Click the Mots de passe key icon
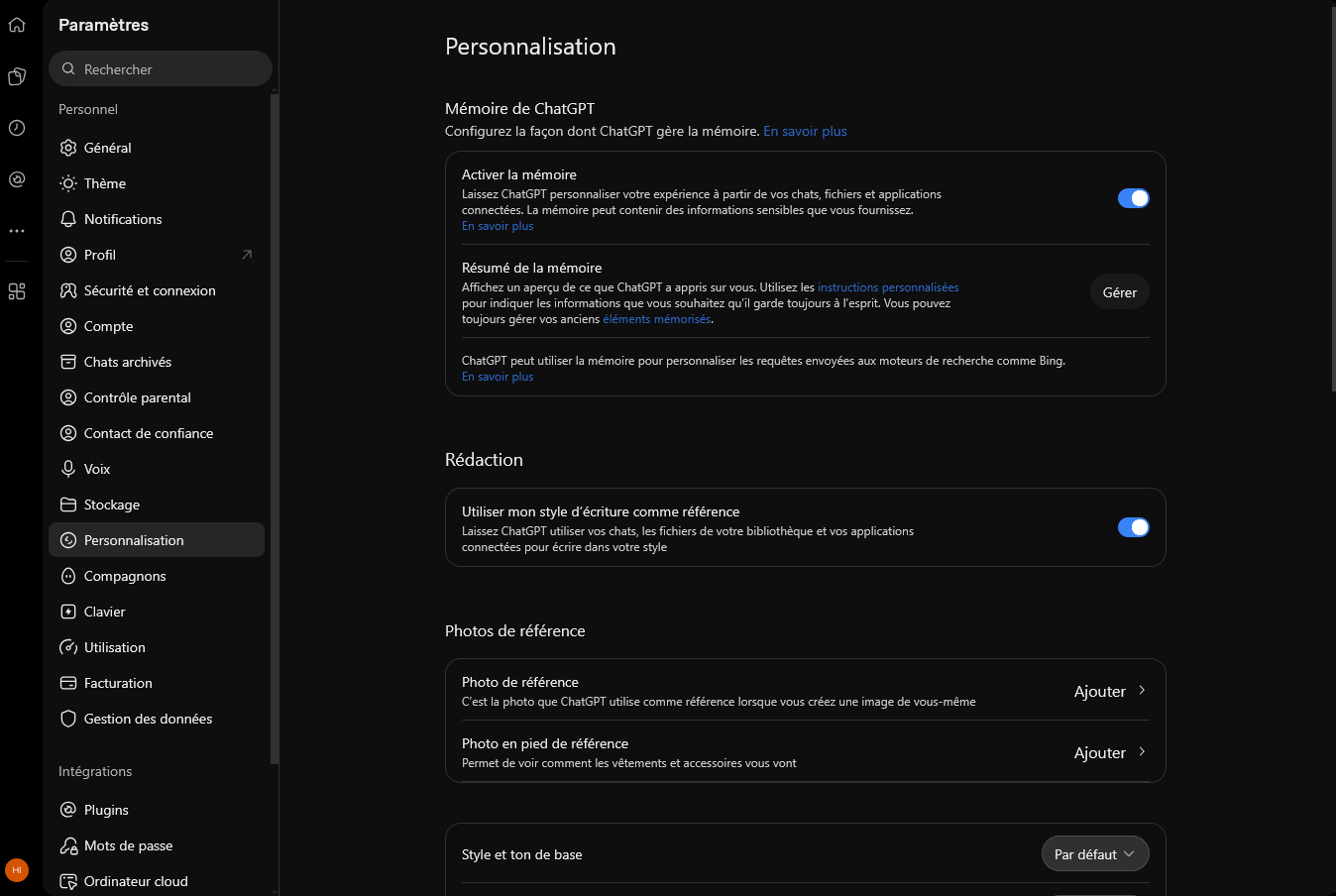Screen dimensions: 1336x896 68,845
